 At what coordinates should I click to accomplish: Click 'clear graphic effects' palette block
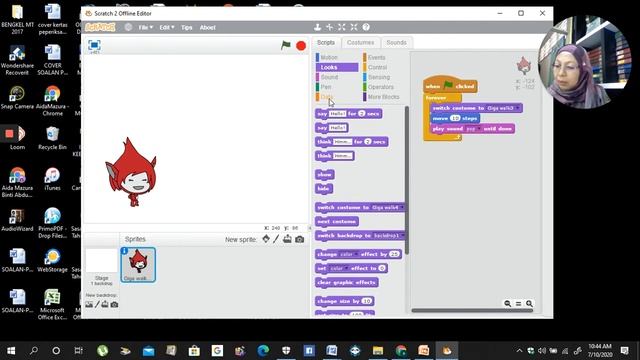(x=347, y=282)
